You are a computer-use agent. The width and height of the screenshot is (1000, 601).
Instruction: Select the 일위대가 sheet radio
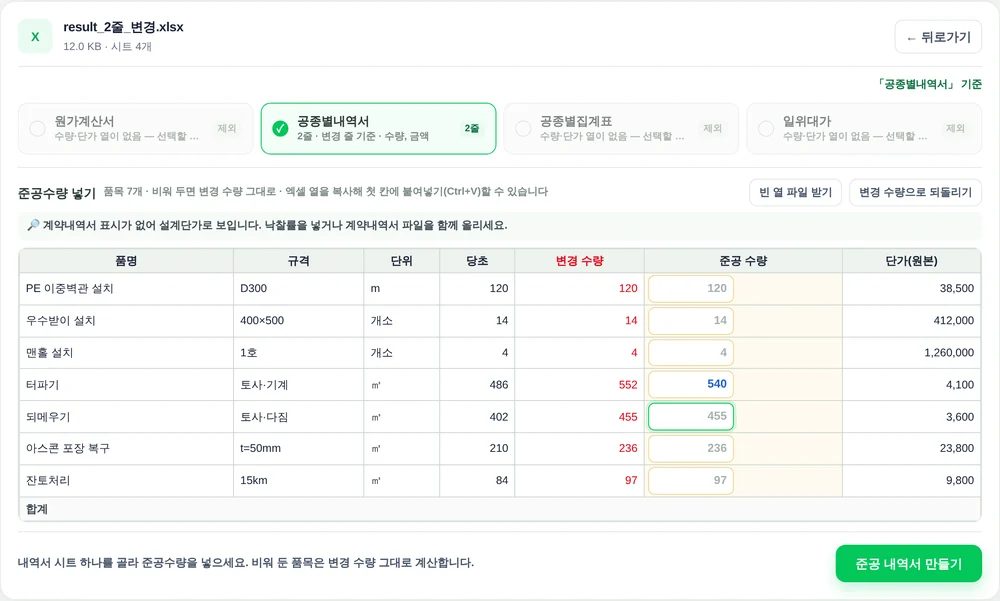click(766, 128)
